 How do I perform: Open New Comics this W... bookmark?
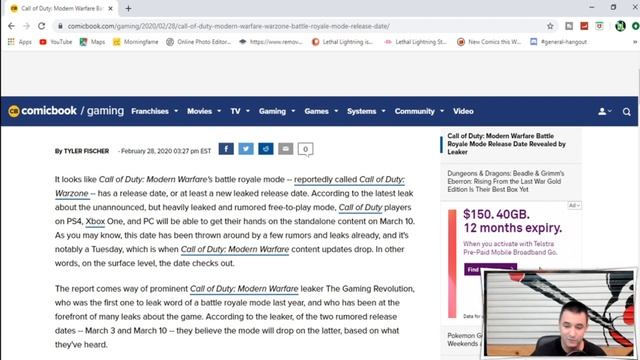[489, 42]
